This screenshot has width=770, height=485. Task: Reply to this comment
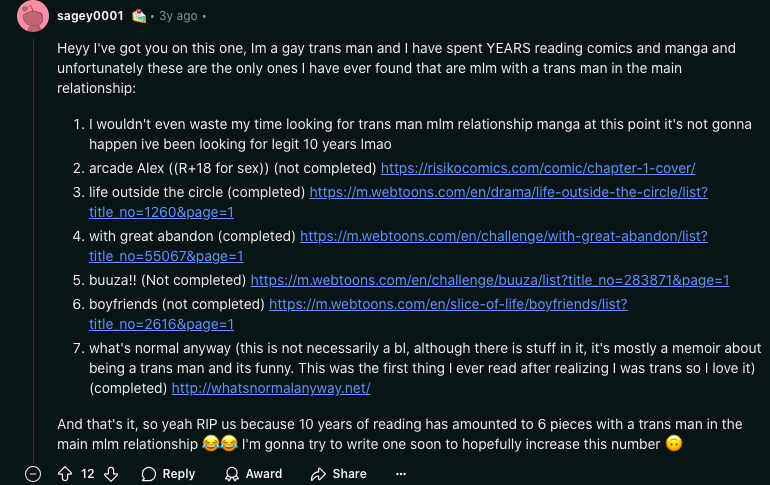[168, 473]
